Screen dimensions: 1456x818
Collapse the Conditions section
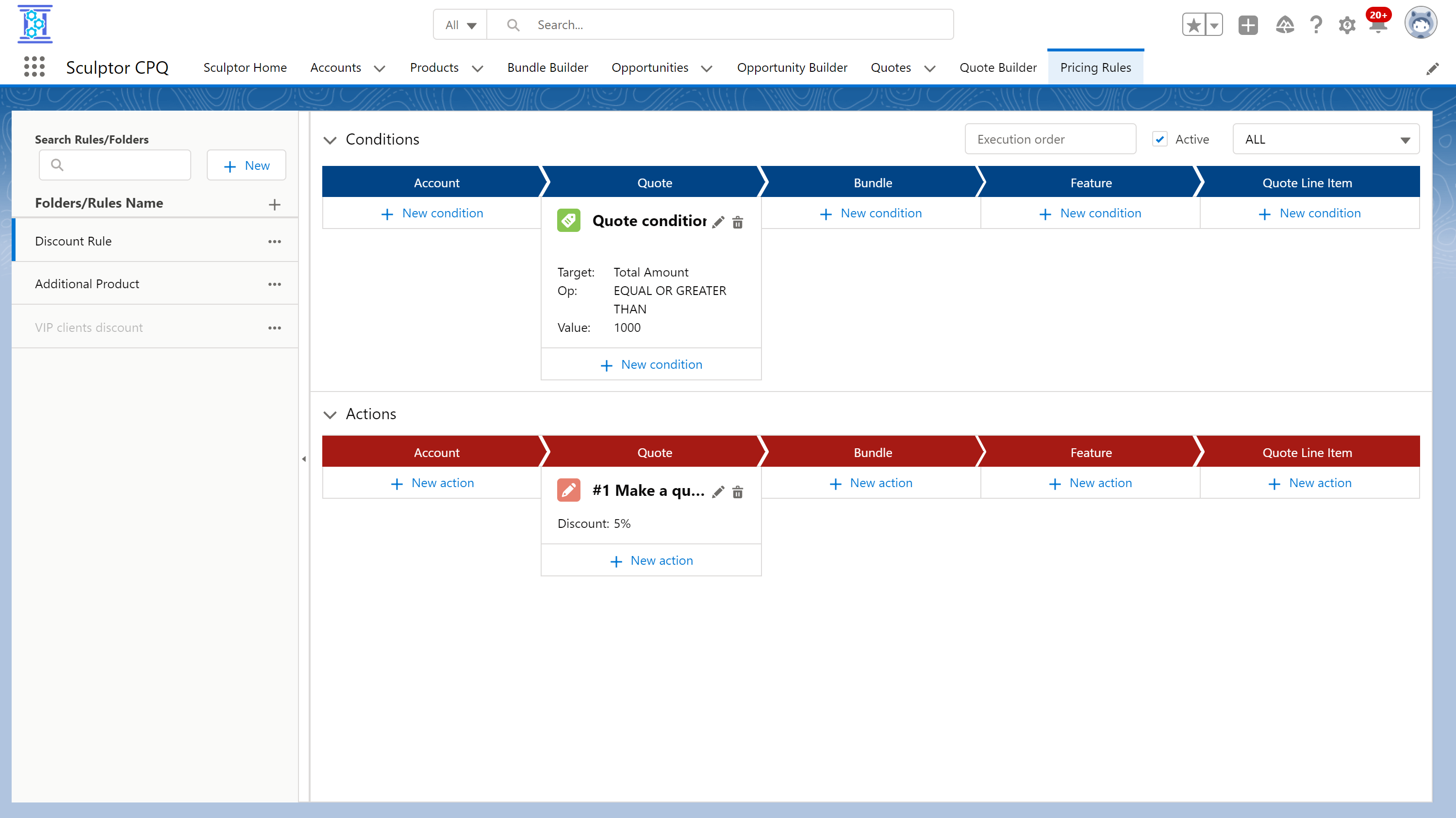[x=330, y=140]
